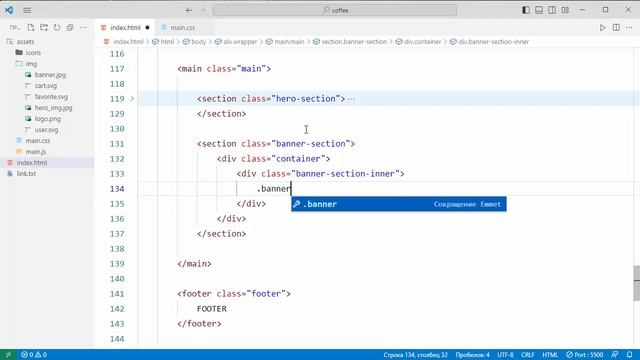Click folded code ellipsis after hero-section
Viewport: 640px width, 360px height.
pos(351,99)
